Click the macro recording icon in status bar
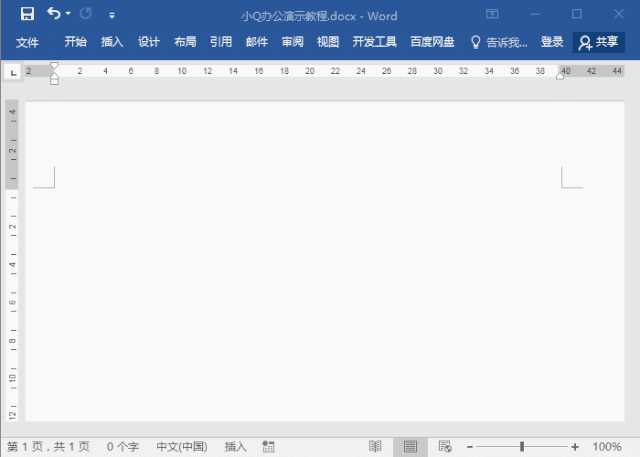 pos(268,446)
